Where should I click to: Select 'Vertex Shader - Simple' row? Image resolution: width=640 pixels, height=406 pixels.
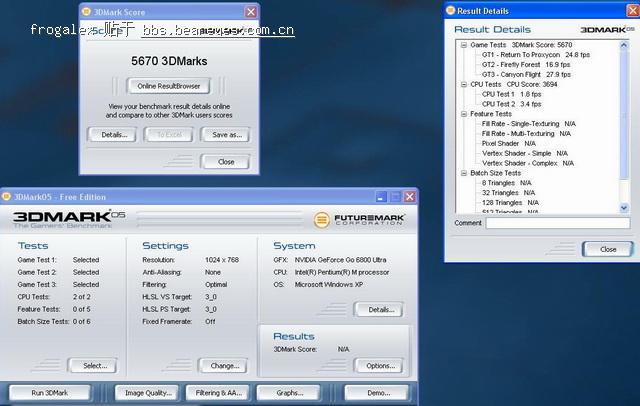click(x=525, y=153)
